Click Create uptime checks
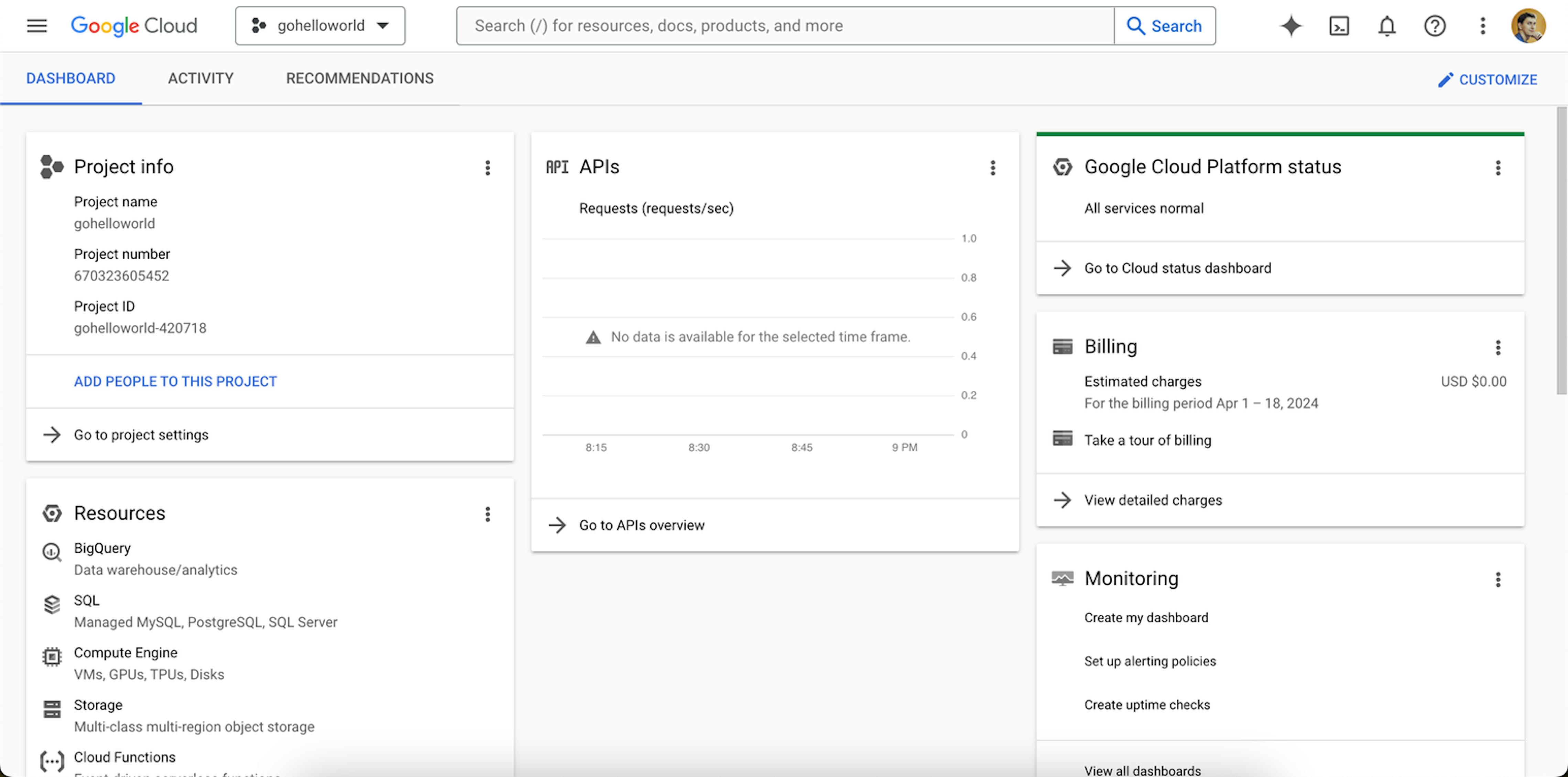This screenshot has width=1568, height=777. coord(1147,704)
